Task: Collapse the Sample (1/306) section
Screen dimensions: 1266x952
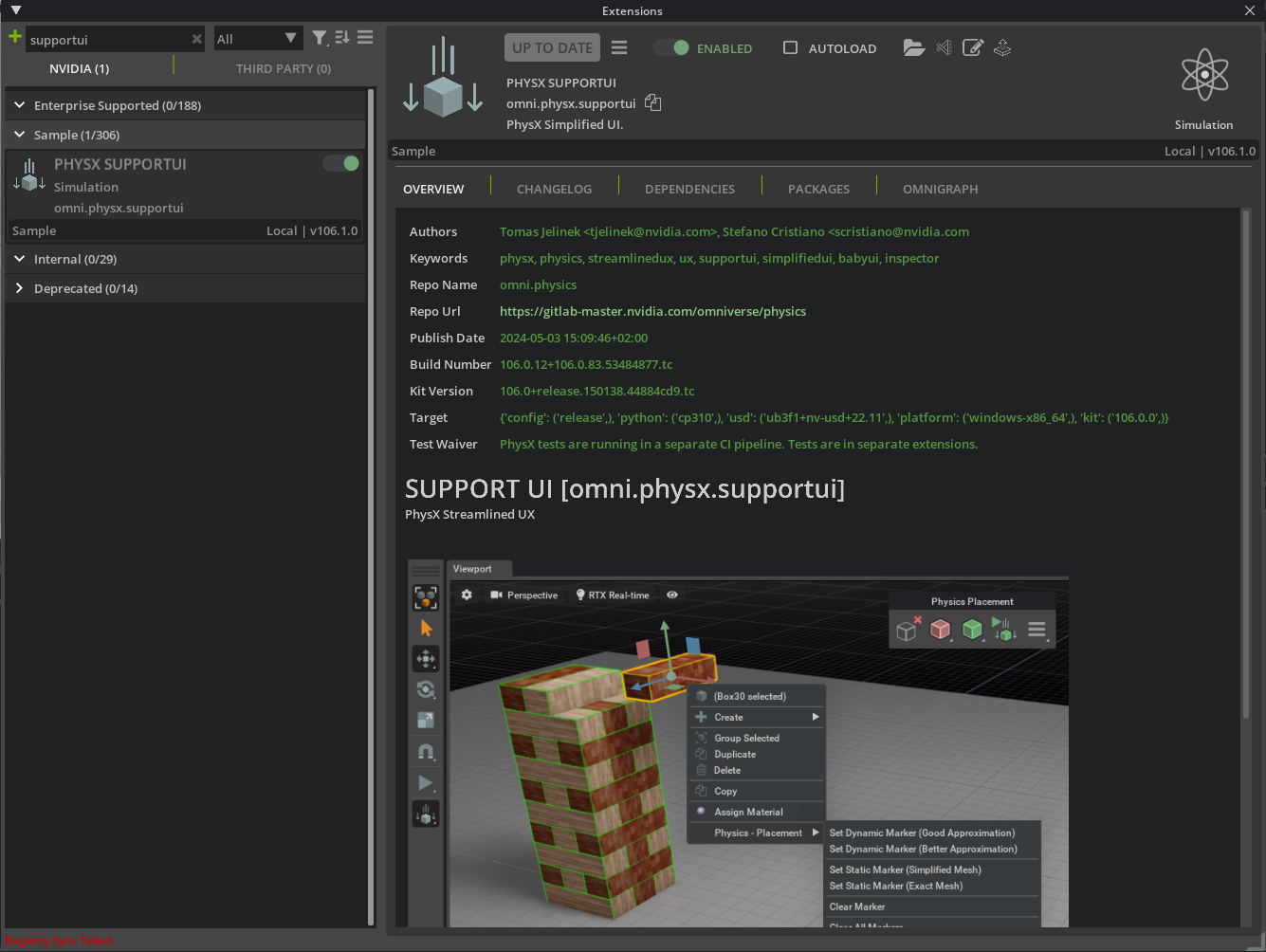Action: pyautogui.click(x=19, y=135)
